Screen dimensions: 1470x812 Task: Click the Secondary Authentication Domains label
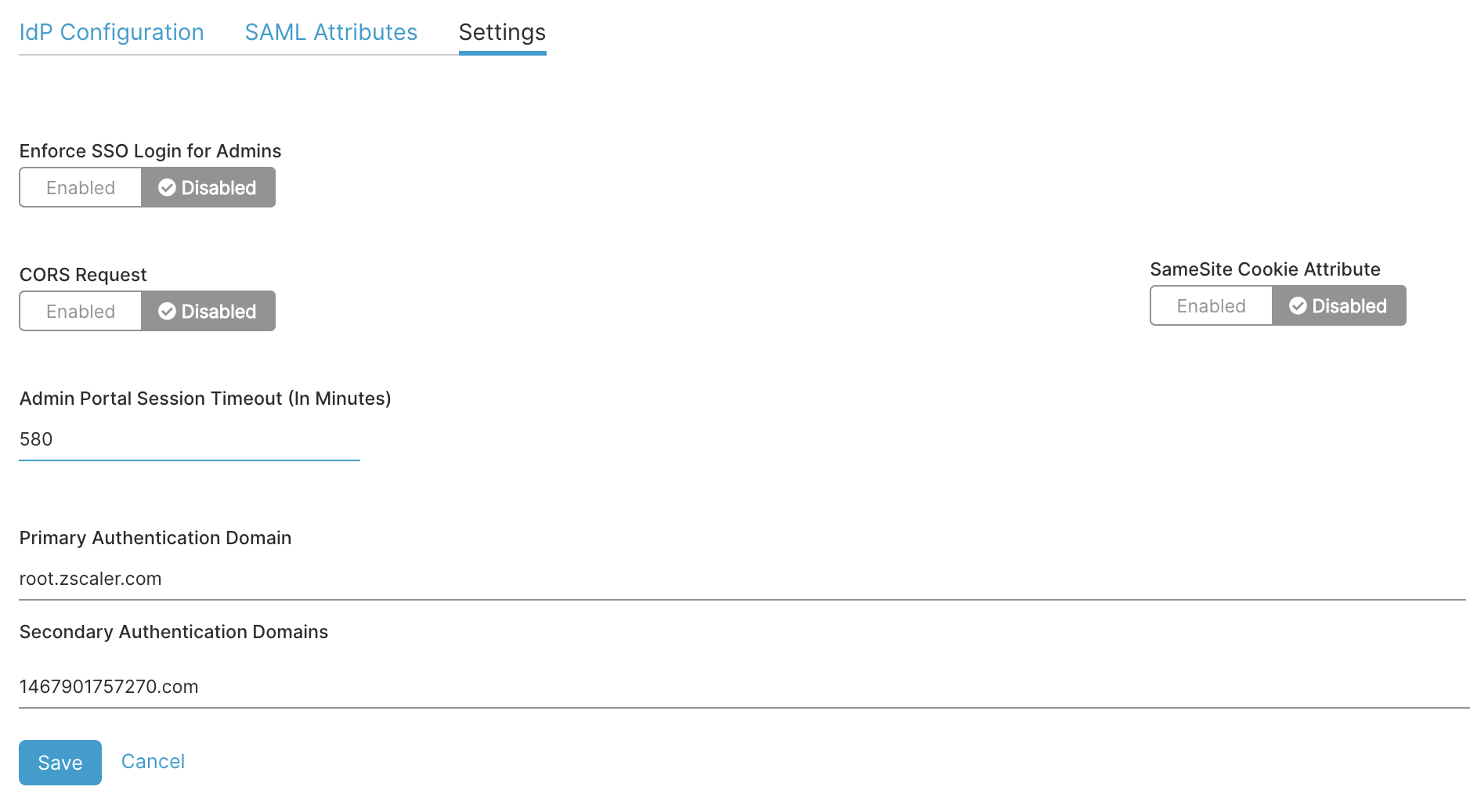(174, 632)
